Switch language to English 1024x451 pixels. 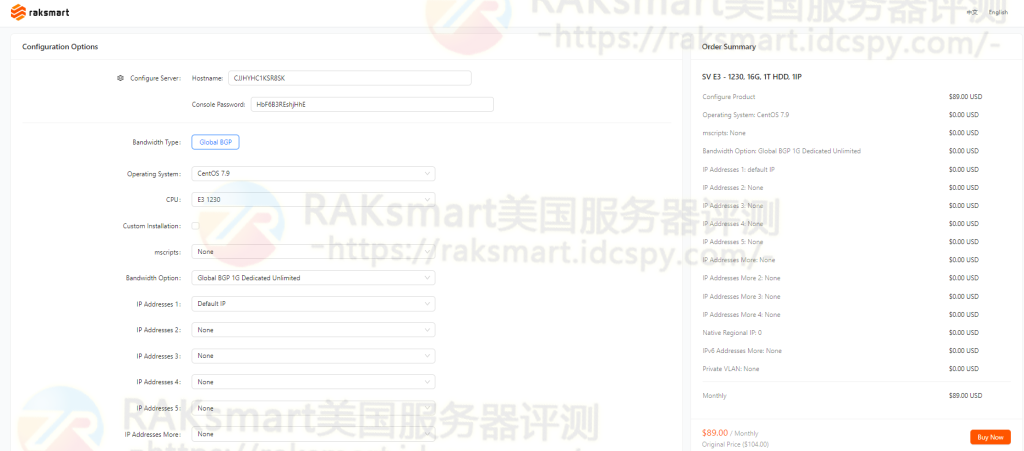998,12
